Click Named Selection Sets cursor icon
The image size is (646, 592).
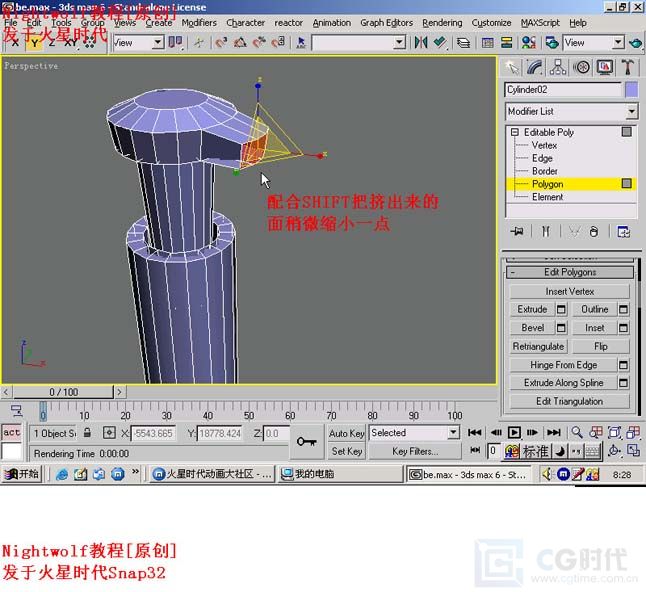point(301,42)
